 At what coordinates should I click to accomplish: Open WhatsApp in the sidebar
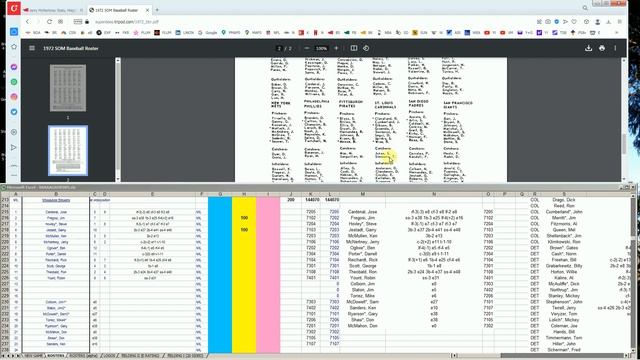(x=13, y=82)
